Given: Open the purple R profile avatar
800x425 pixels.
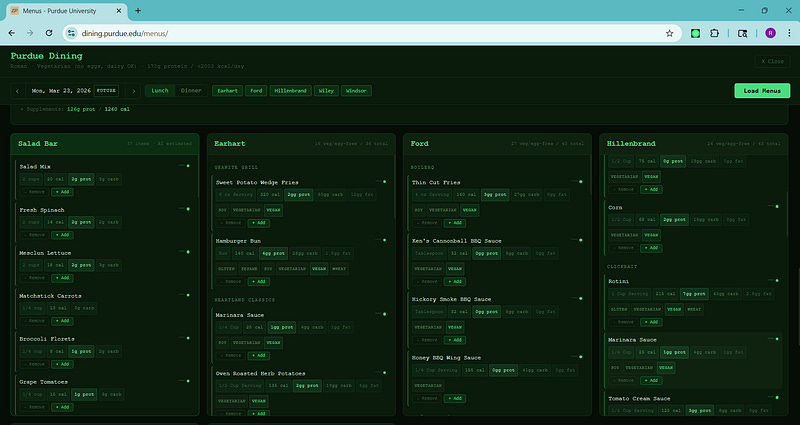Looking at the screenshot, I should click(770, 33).
